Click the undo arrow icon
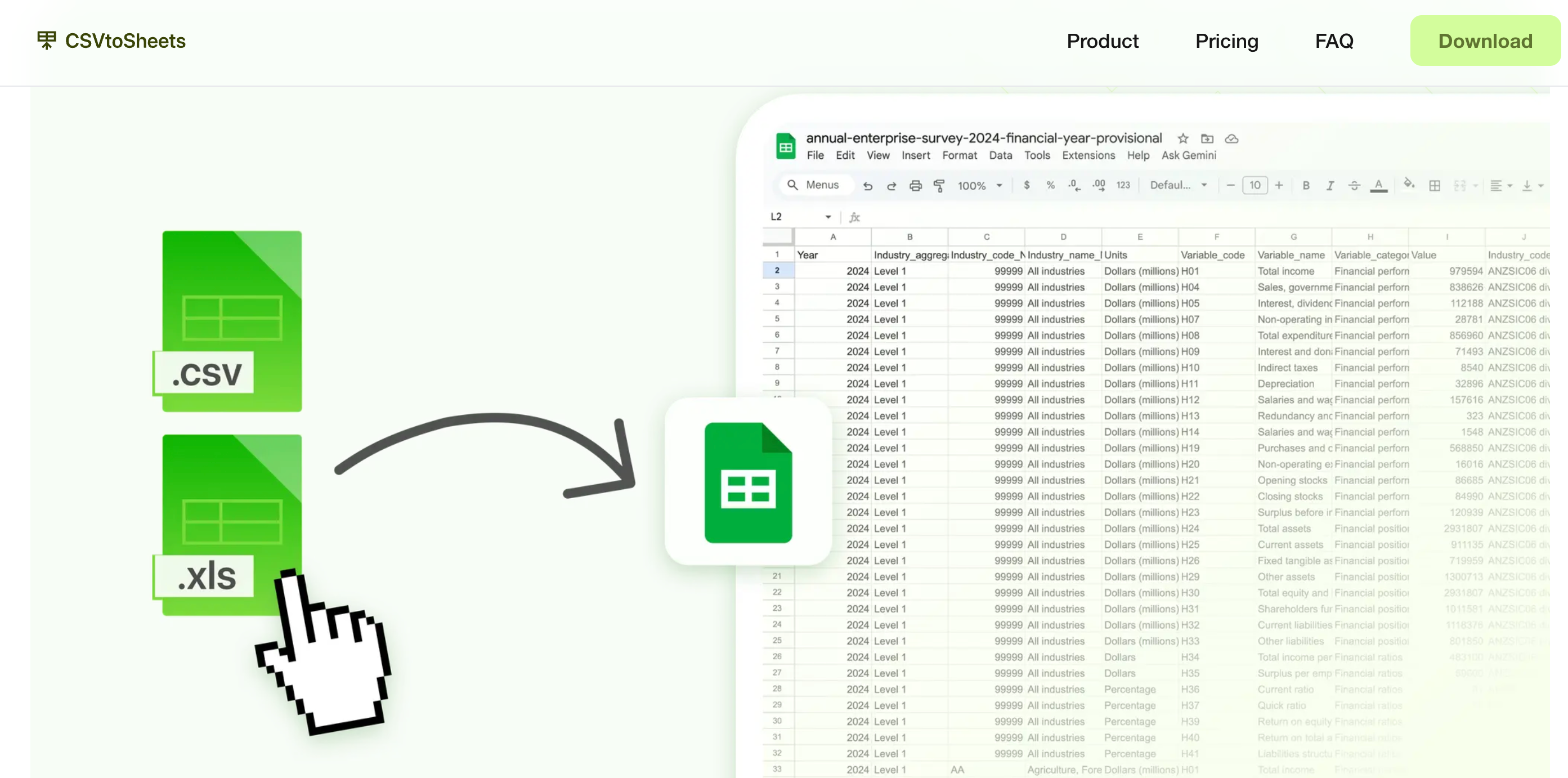The image size is (1568, 778). [x=867, y=185]
